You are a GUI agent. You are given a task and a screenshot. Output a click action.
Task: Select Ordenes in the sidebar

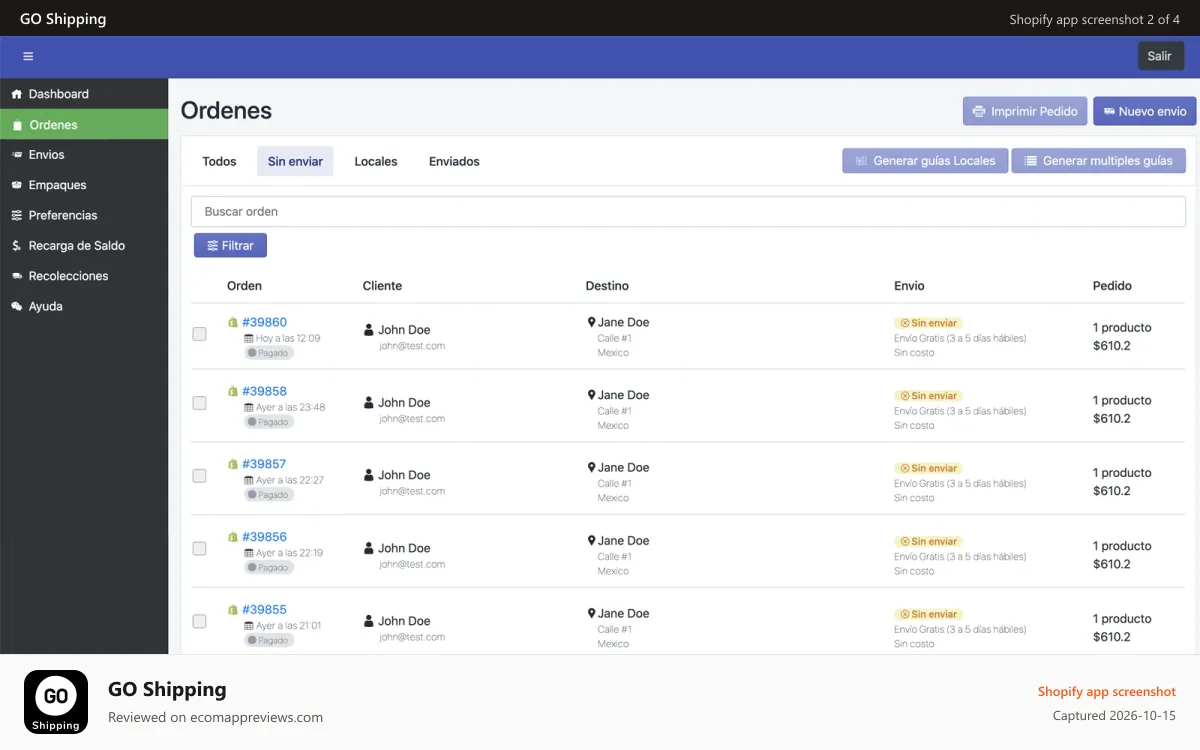84,125
